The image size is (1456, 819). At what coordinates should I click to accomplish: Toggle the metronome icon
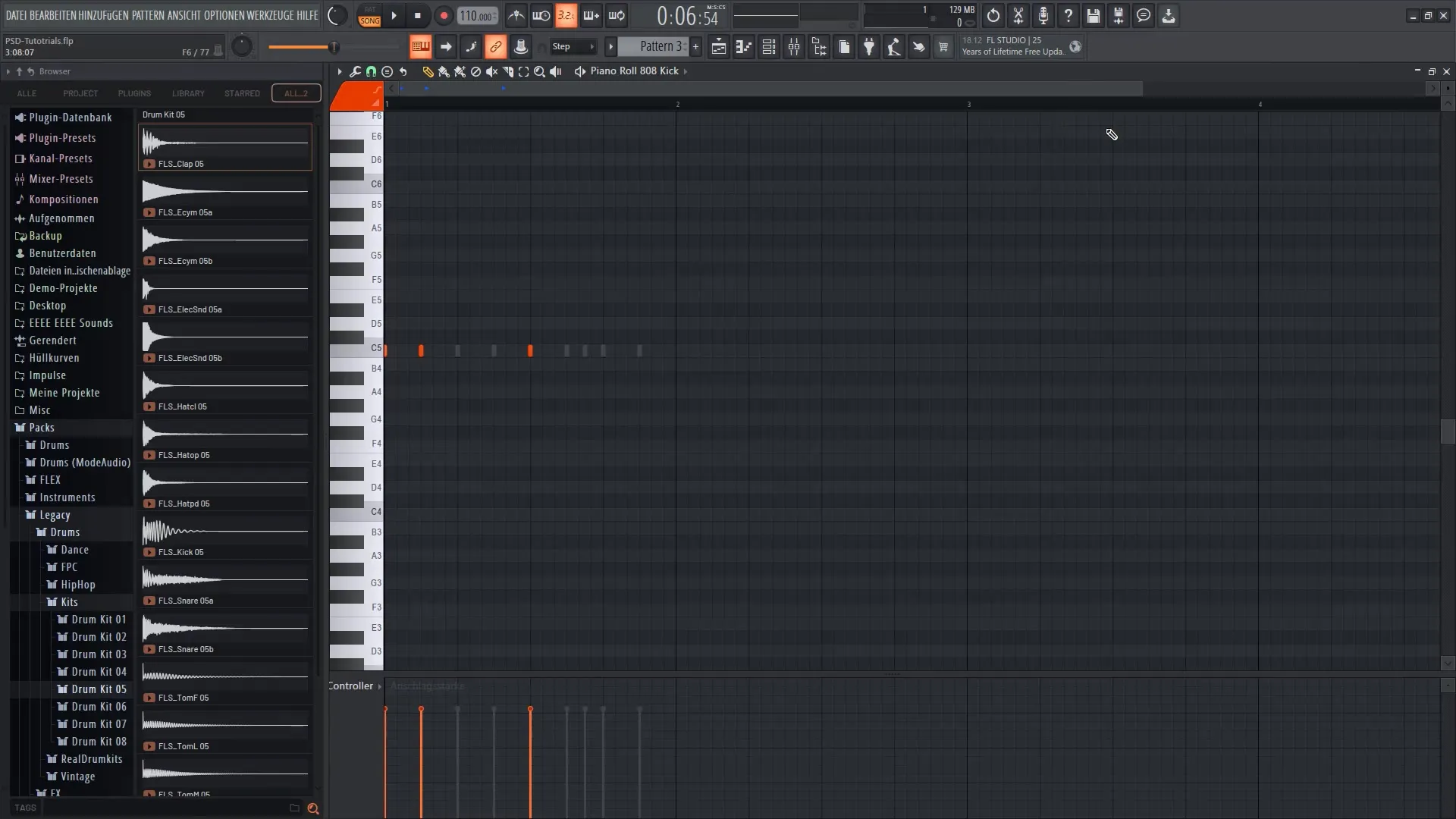click(516, 16)
